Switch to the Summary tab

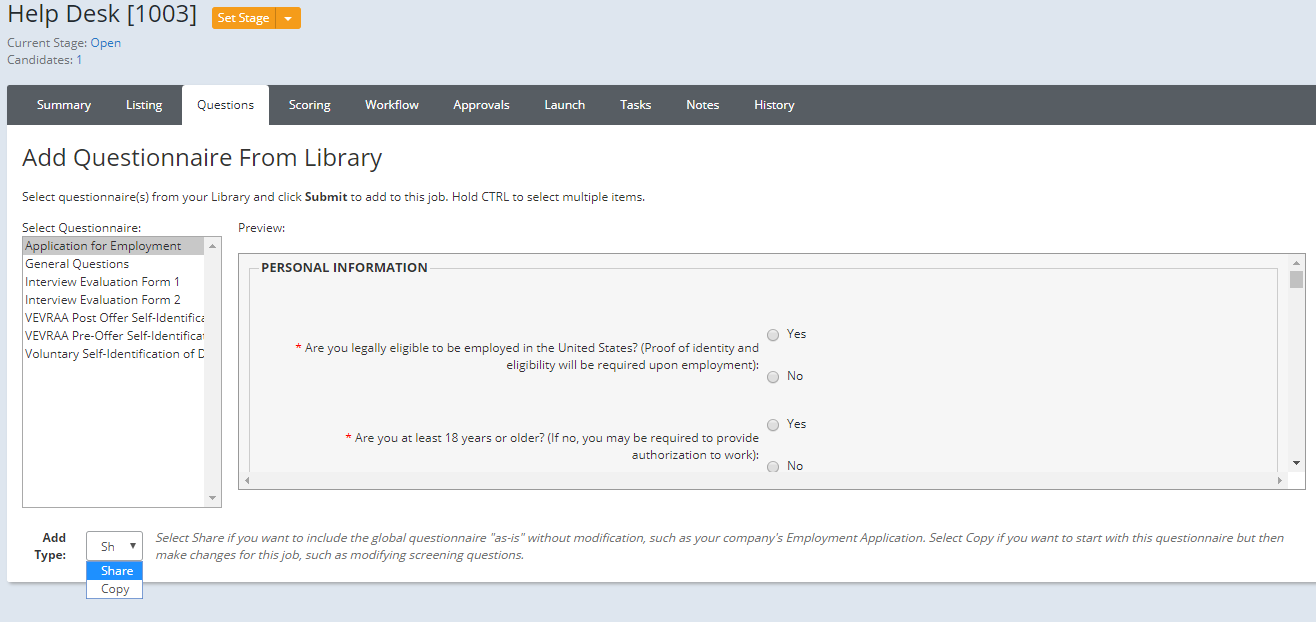pos(64,105)
